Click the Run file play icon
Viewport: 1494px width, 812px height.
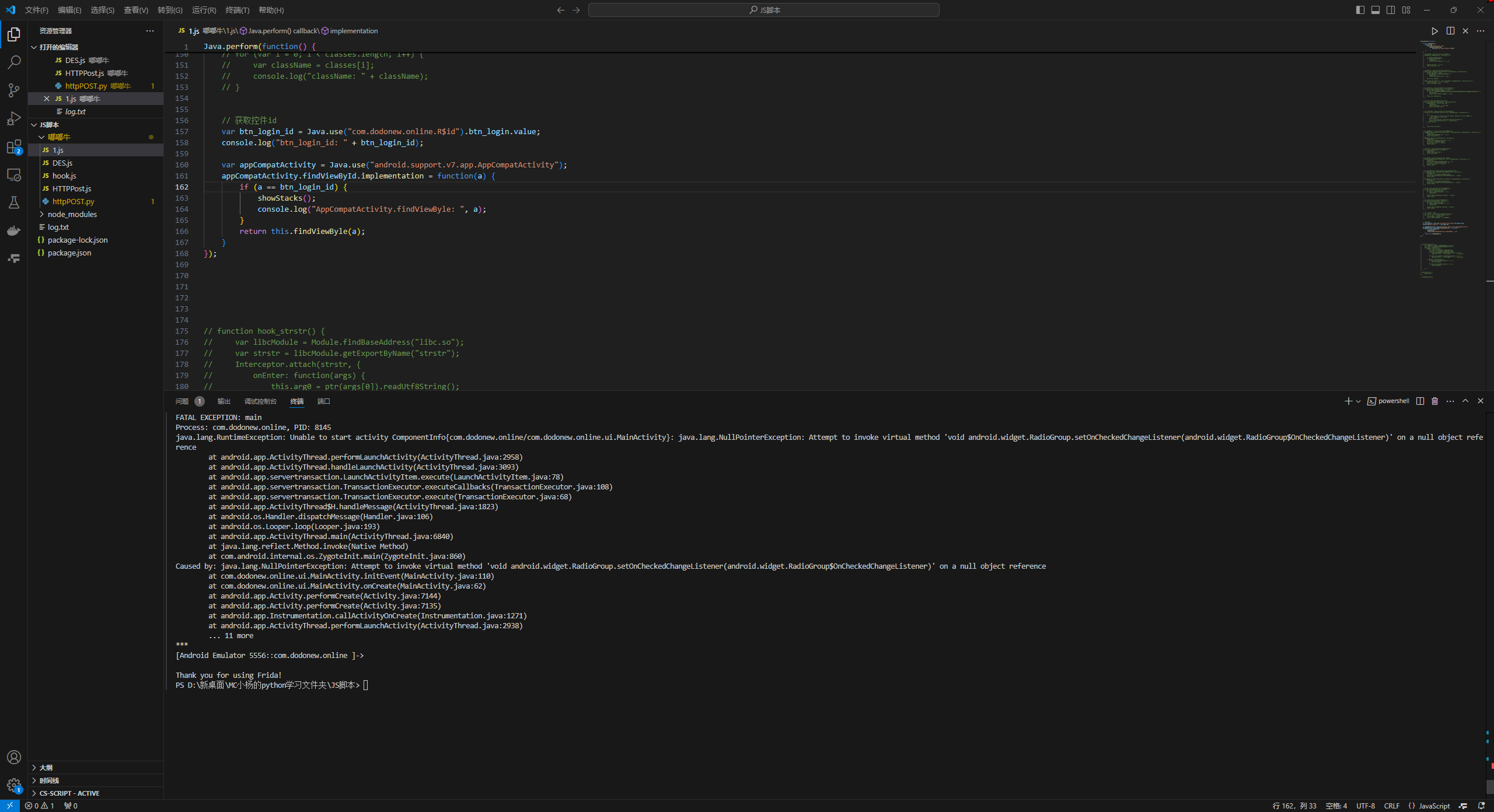click(1434, 31)
